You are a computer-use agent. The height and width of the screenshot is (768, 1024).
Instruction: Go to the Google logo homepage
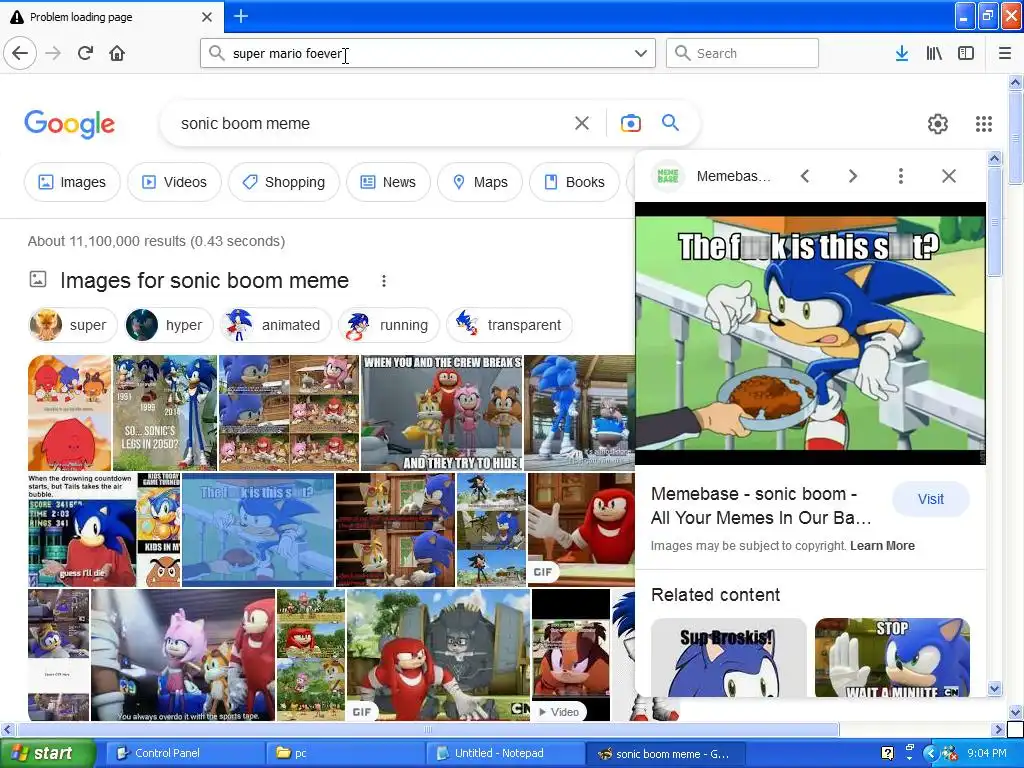point(70,123)
